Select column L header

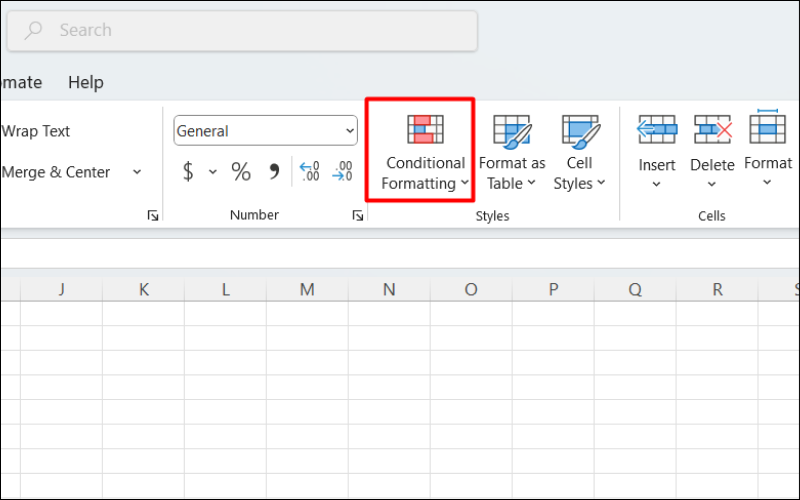coord(226,289)
